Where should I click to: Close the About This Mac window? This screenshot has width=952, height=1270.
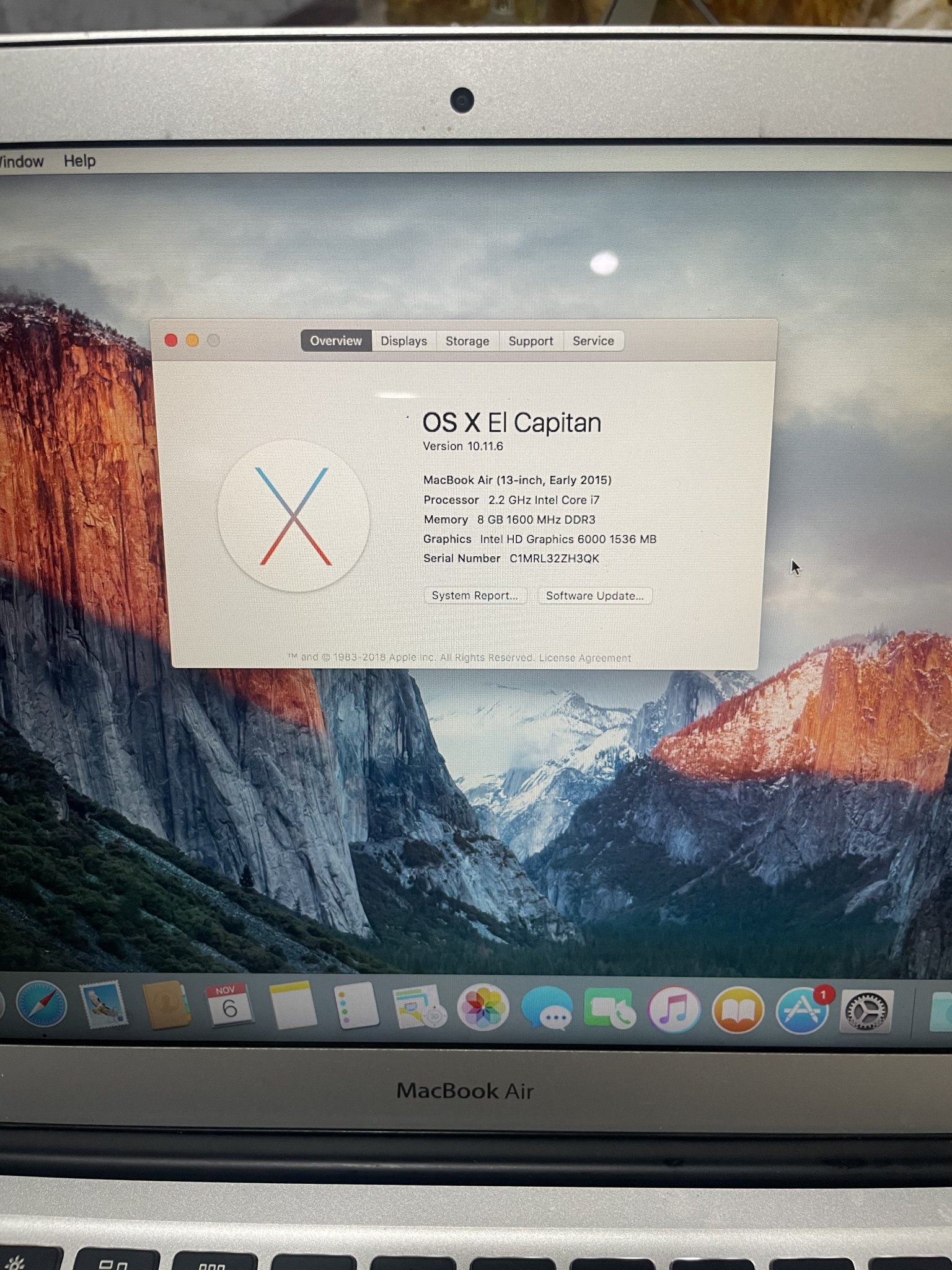[x=171, y=340]
